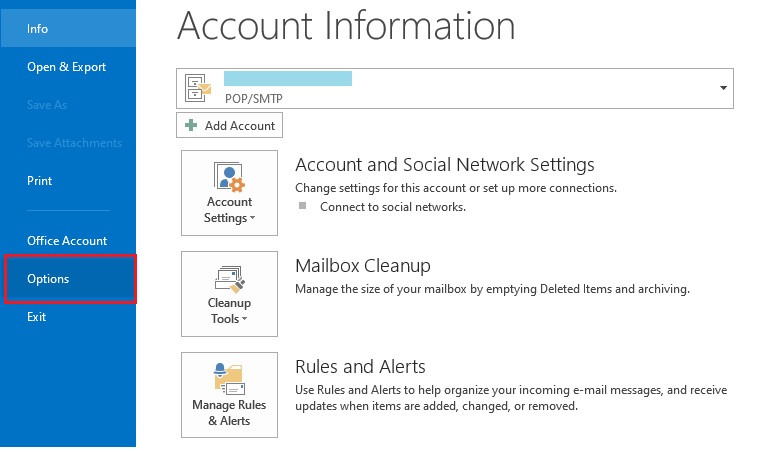761x452 pixels.
Task: Expand the POP/SMTP account selector dropdown
Action: [723, 88]
